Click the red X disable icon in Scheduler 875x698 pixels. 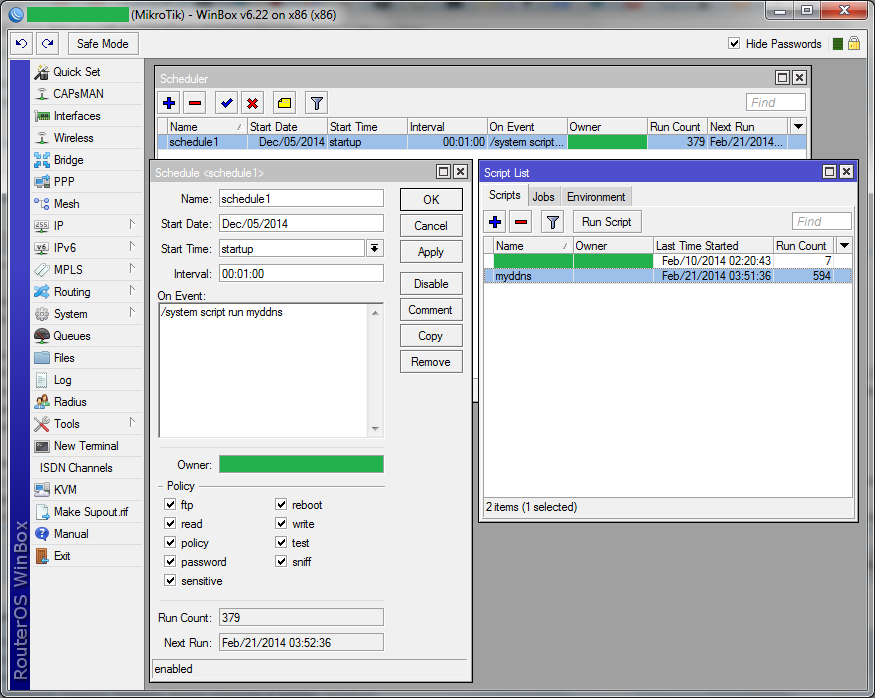(253, 103)
